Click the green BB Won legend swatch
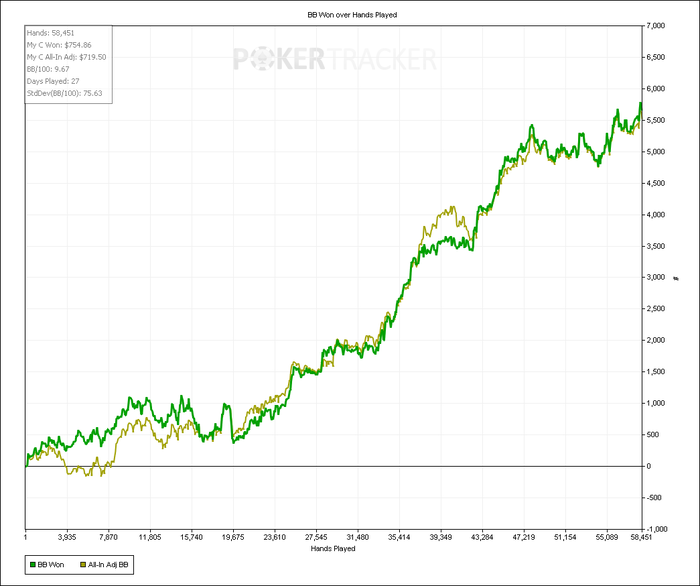This screenshot has height=586, width=700. pos(33,565)
